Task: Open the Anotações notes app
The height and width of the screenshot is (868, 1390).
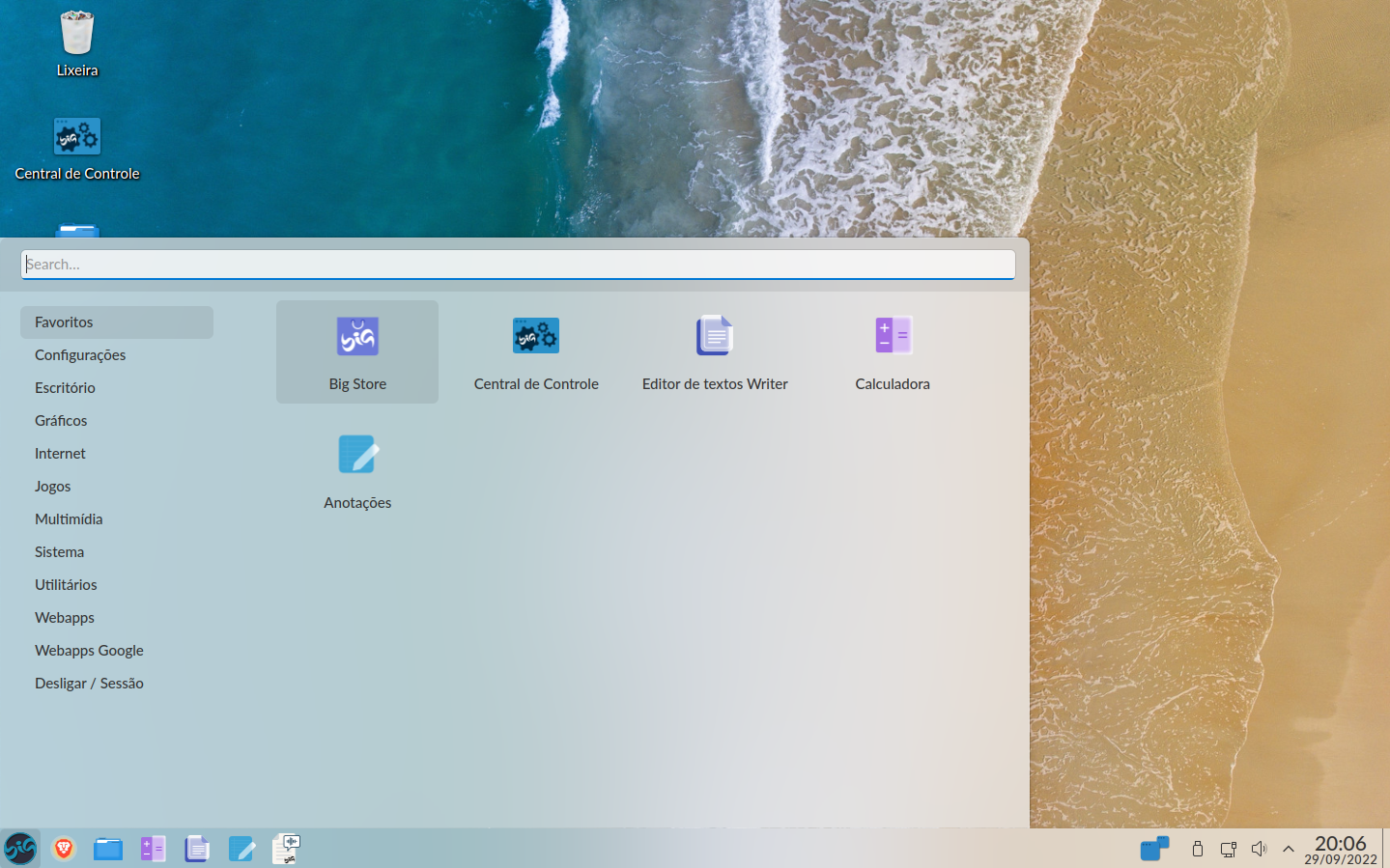Action: point(356,470)
